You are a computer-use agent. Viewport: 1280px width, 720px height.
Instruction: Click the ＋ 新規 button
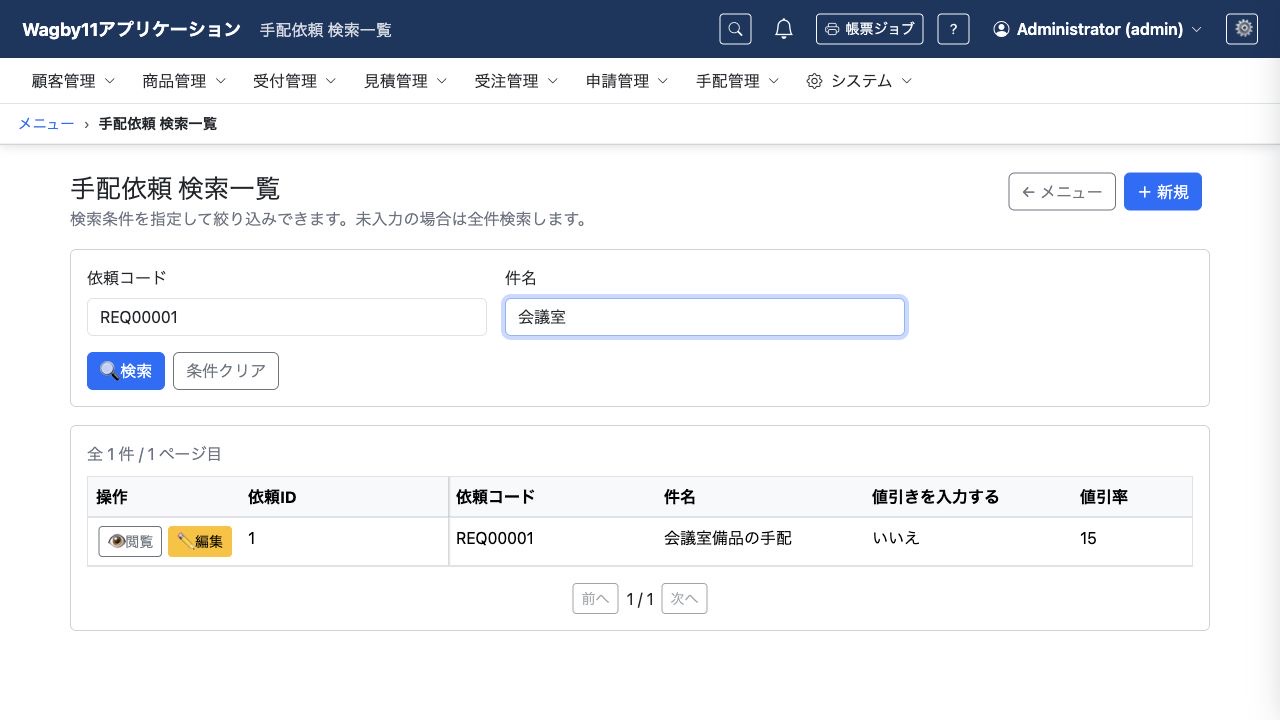pyautogui.click(x=1163, y=192)
